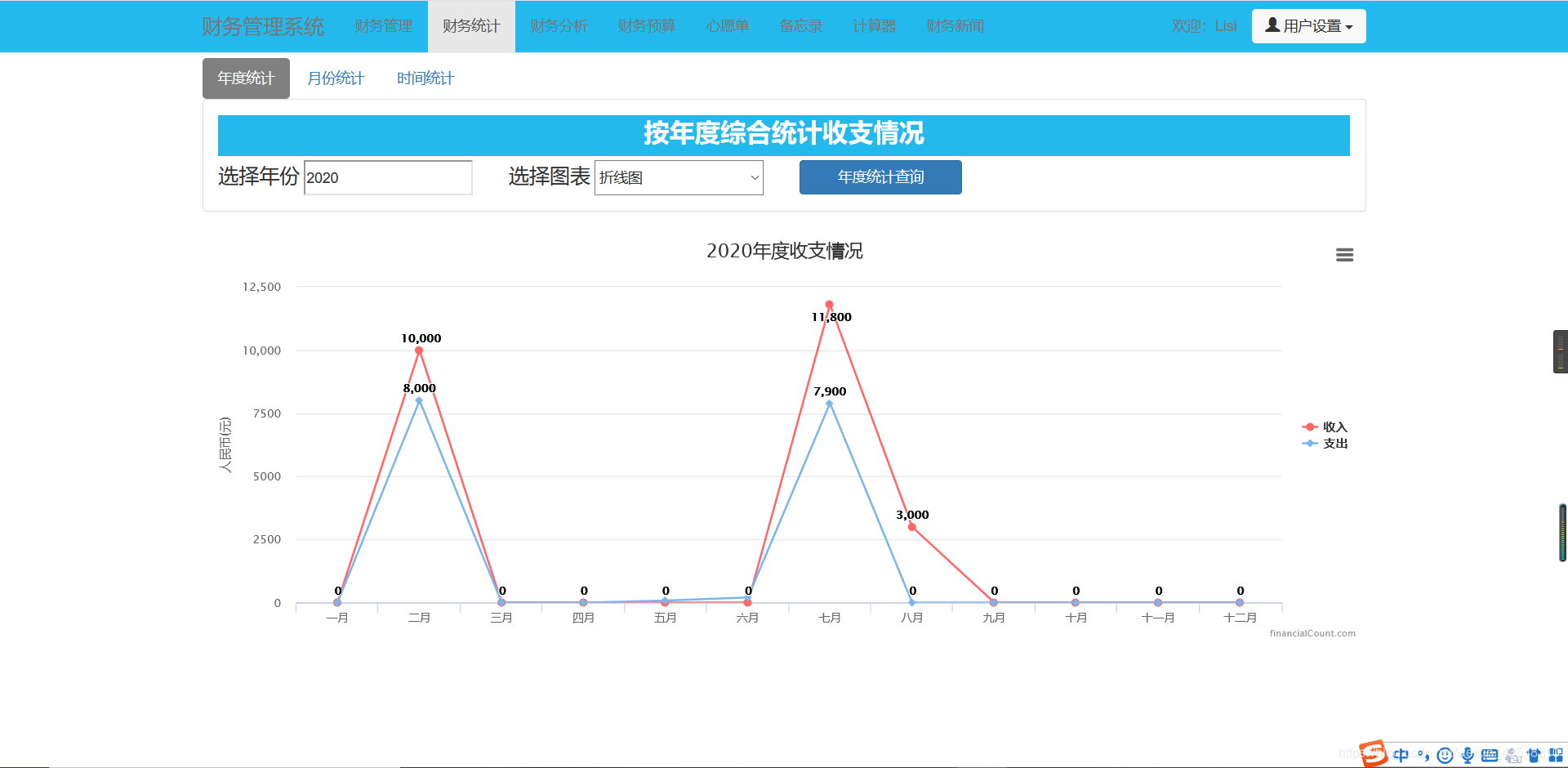Focus the 选择年份 year input field
1568x768 pixels.
(x=388, y=177)
